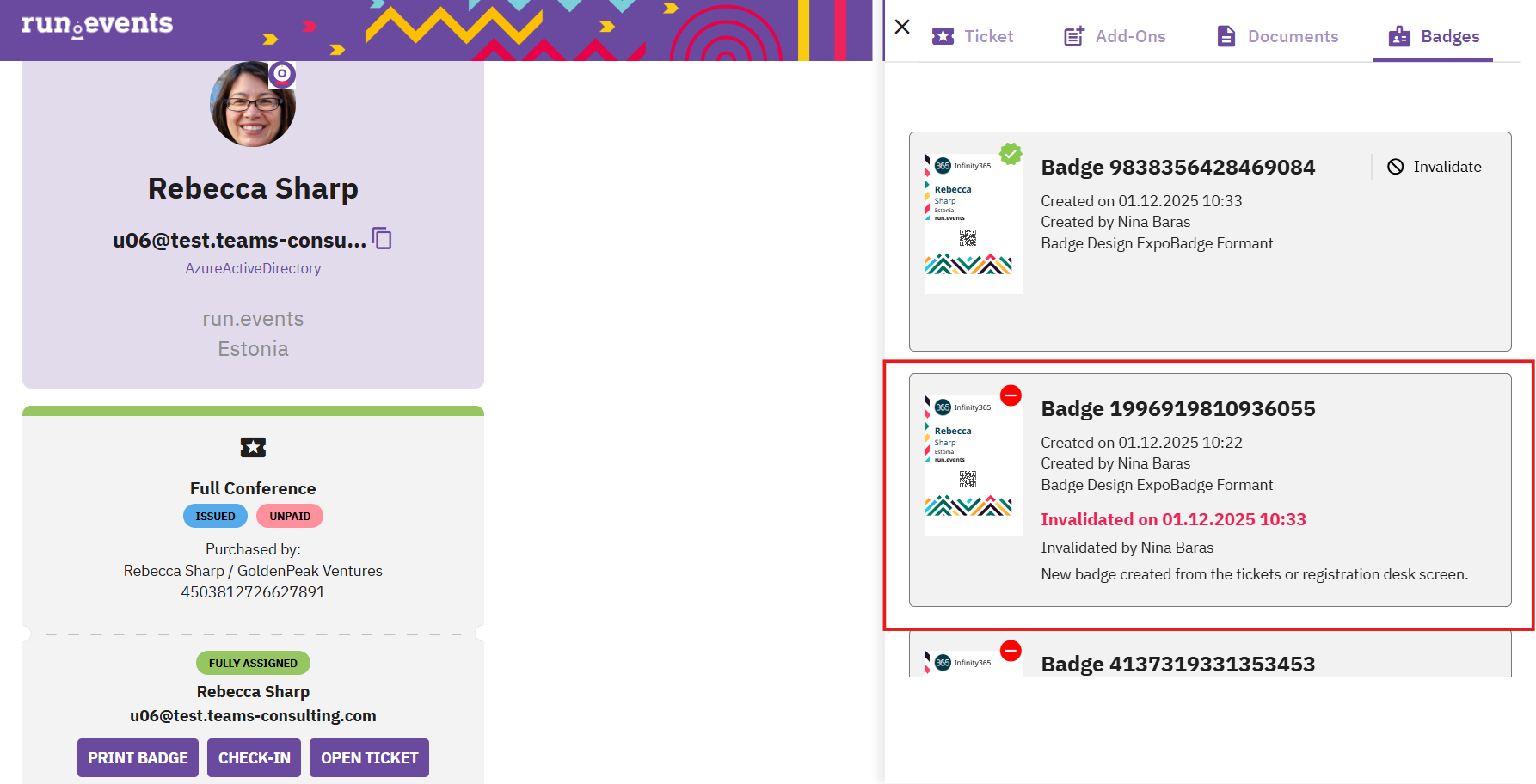Screen dimensions: 1536x784
Task: Close the side panel with X icon
Action: (x=902, y=28)
